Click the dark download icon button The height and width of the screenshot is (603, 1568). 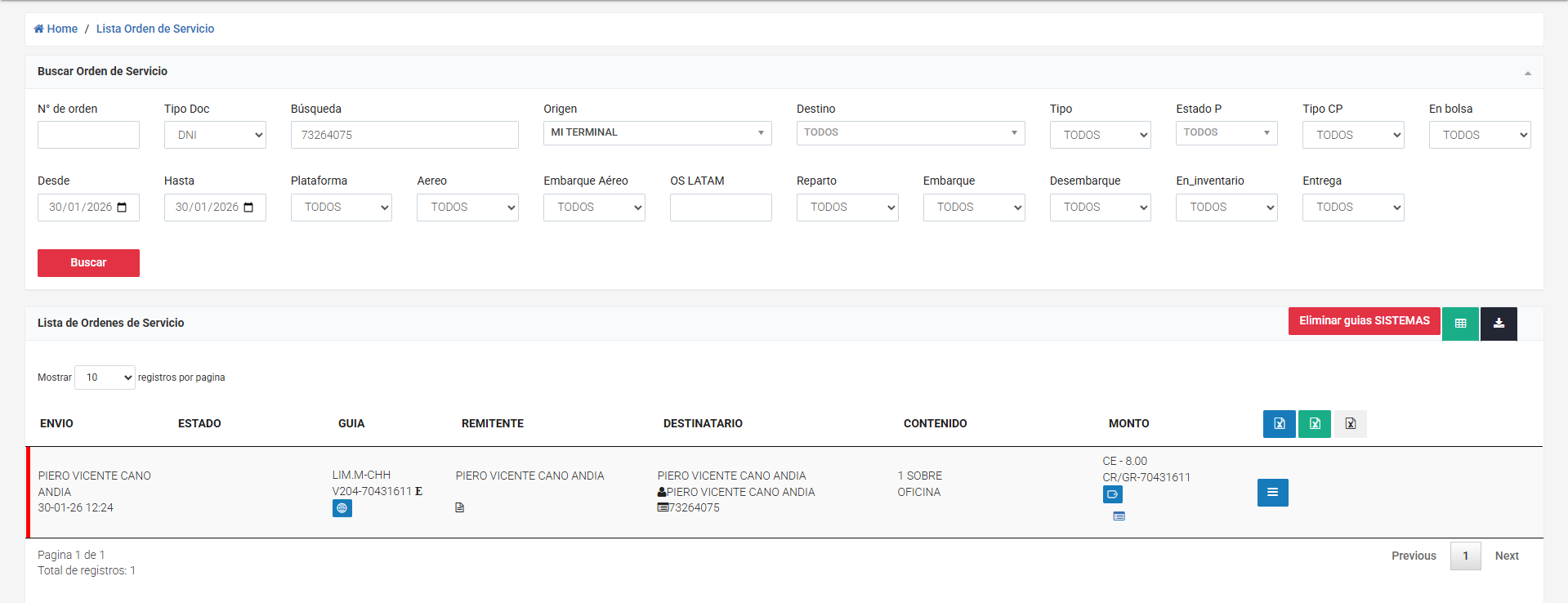pyautogui.click(x=1499, y=324)
